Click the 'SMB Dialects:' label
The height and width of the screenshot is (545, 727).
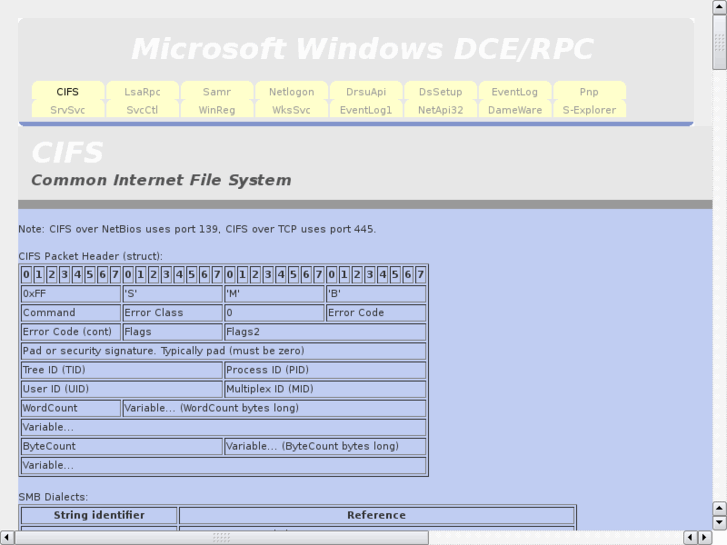(53, 497)
